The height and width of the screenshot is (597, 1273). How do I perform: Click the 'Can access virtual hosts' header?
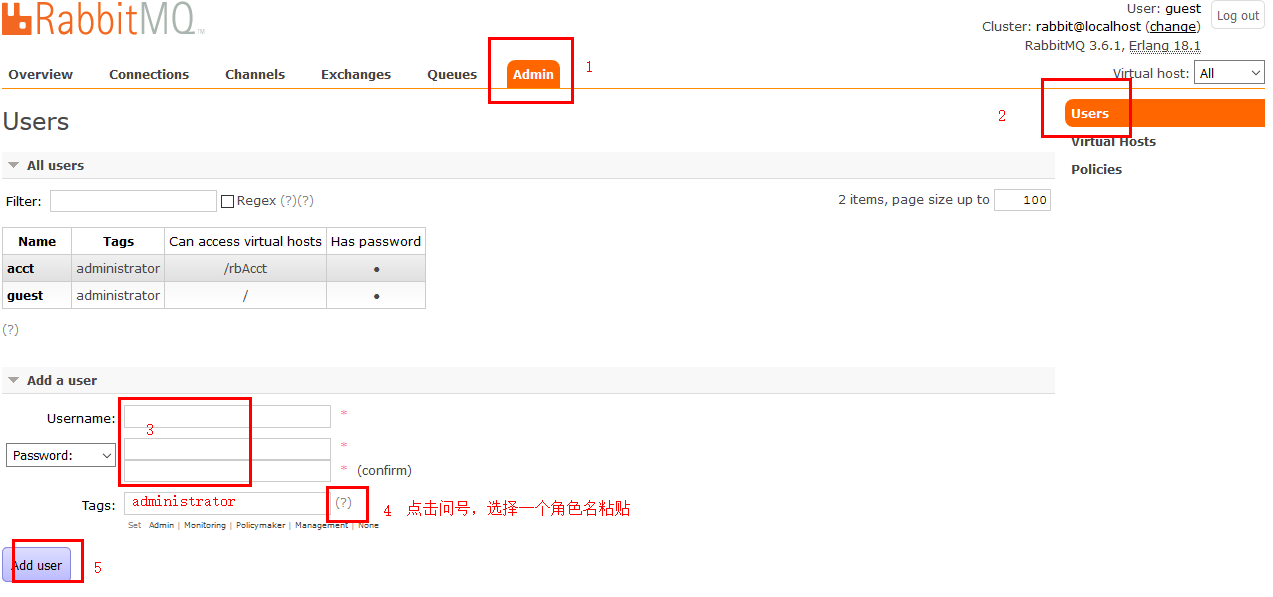(245, 241)
